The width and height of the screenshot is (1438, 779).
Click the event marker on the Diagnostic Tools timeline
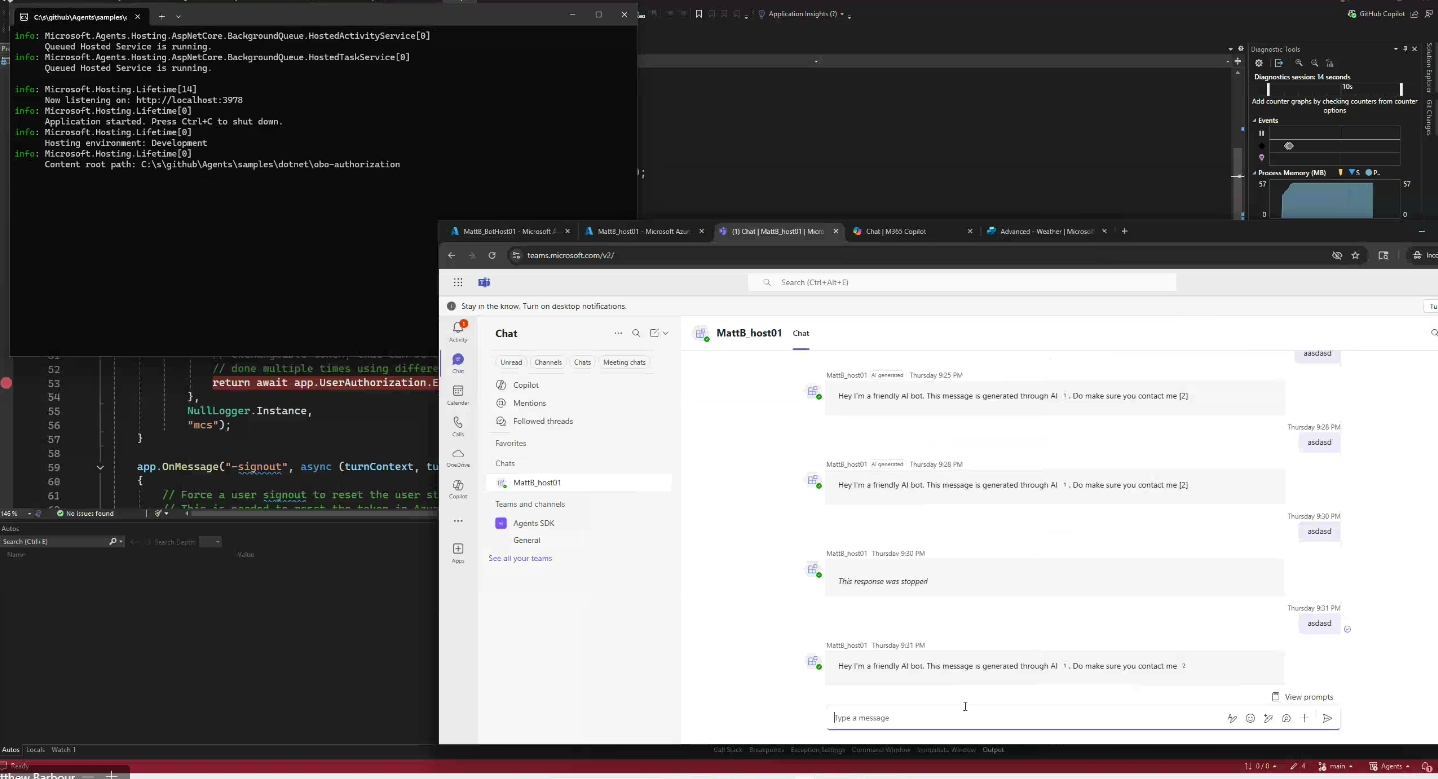click(x=1288, y=146)
